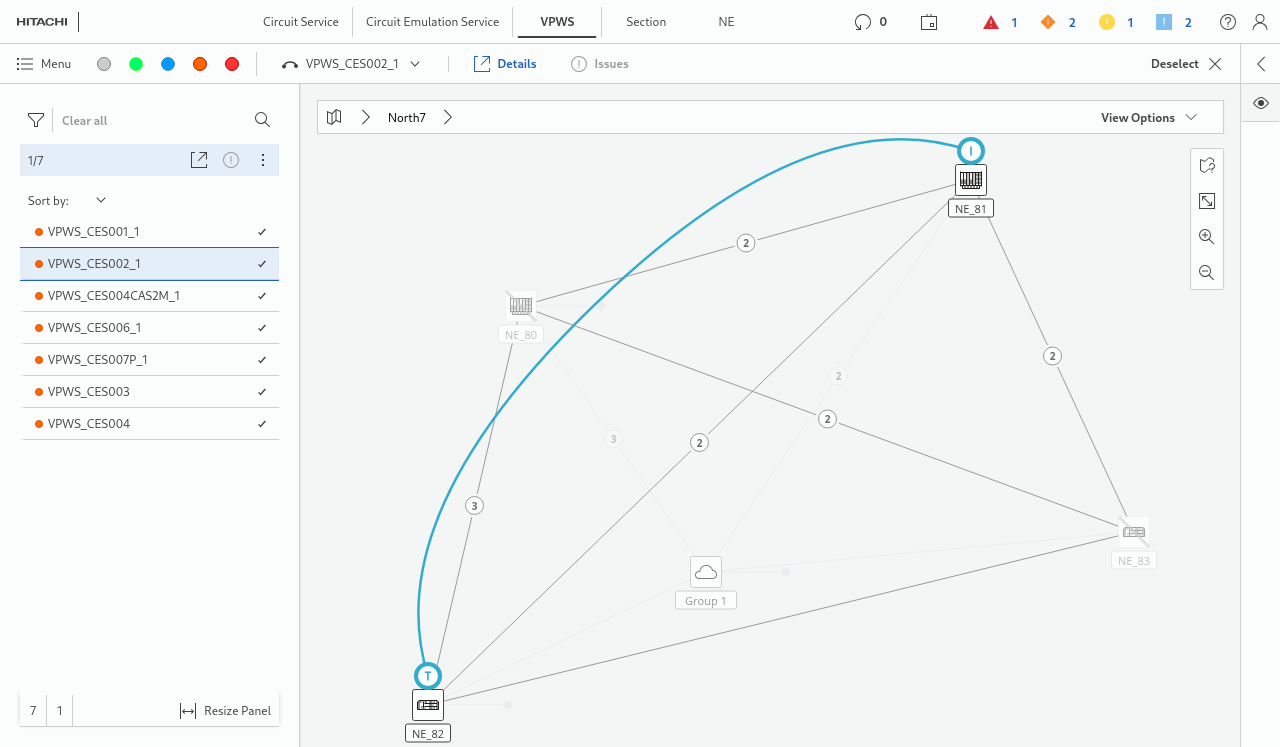
Task: Open search in the service list
Action: (262, 120)
